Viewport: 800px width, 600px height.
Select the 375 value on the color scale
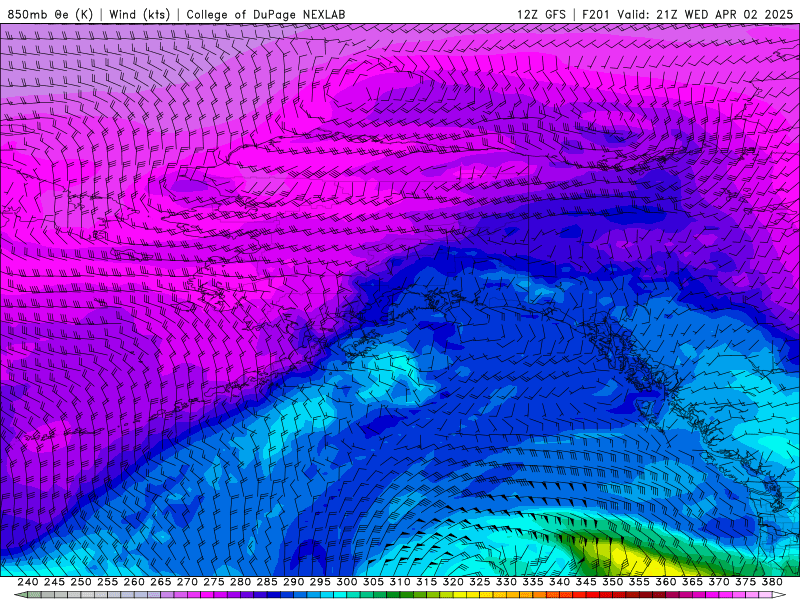[745, 582]
